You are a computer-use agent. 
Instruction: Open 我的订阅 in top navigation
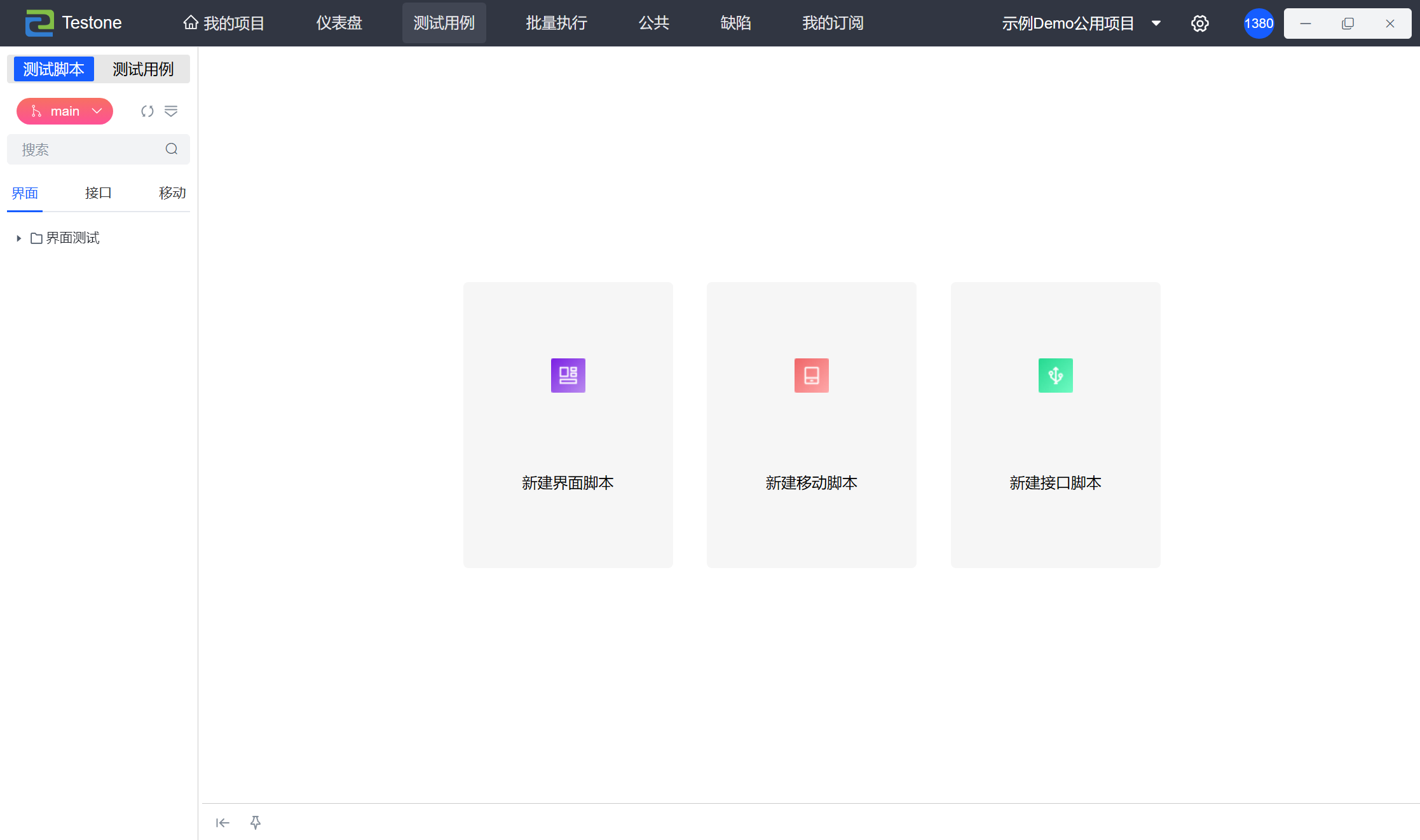click(833, 24)
